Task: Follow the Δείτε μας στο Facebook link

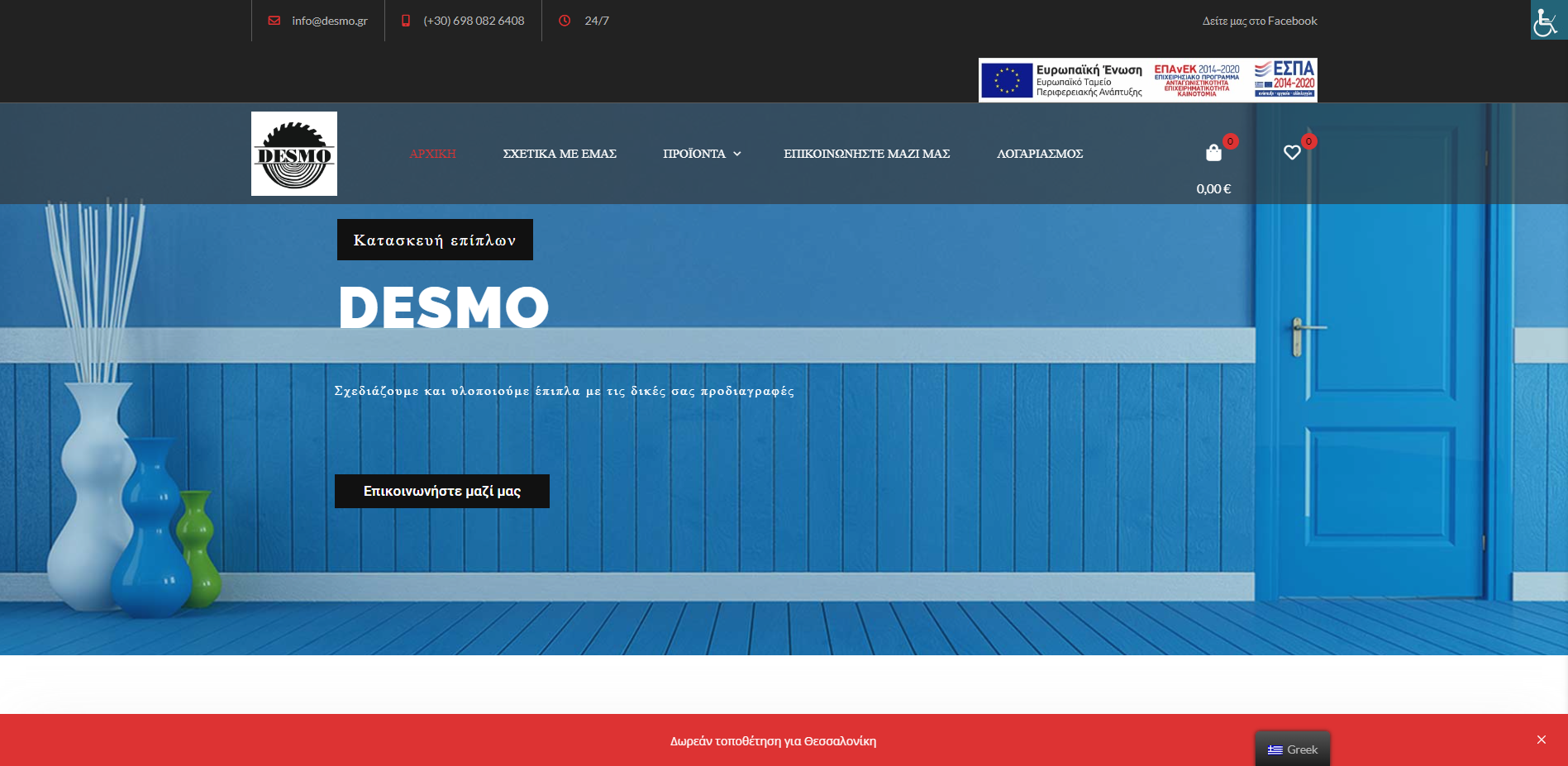Action: tap(1259, 21)
